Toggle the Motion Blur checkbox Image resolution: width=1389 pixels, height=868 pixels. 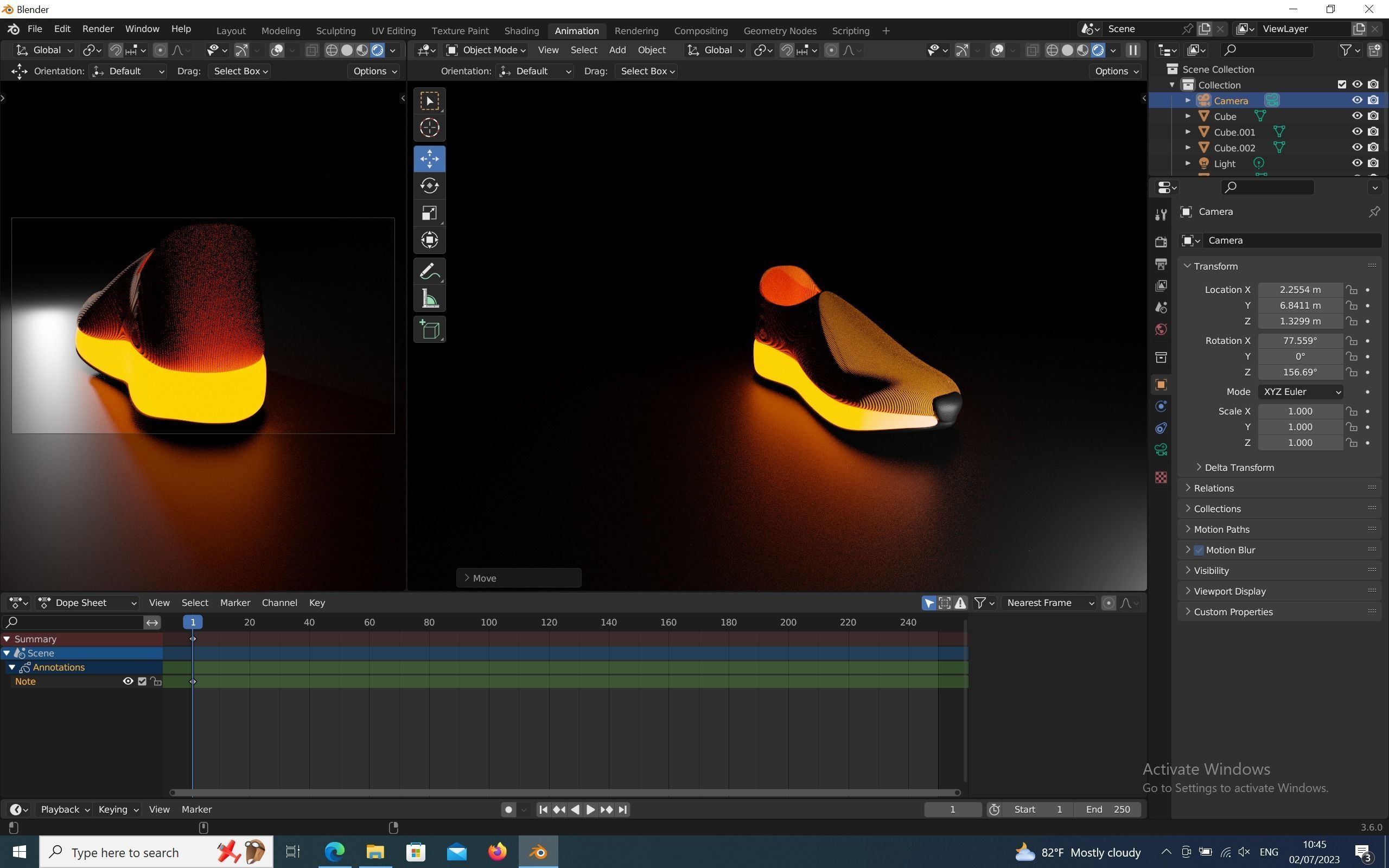(x=1199, y=550)
